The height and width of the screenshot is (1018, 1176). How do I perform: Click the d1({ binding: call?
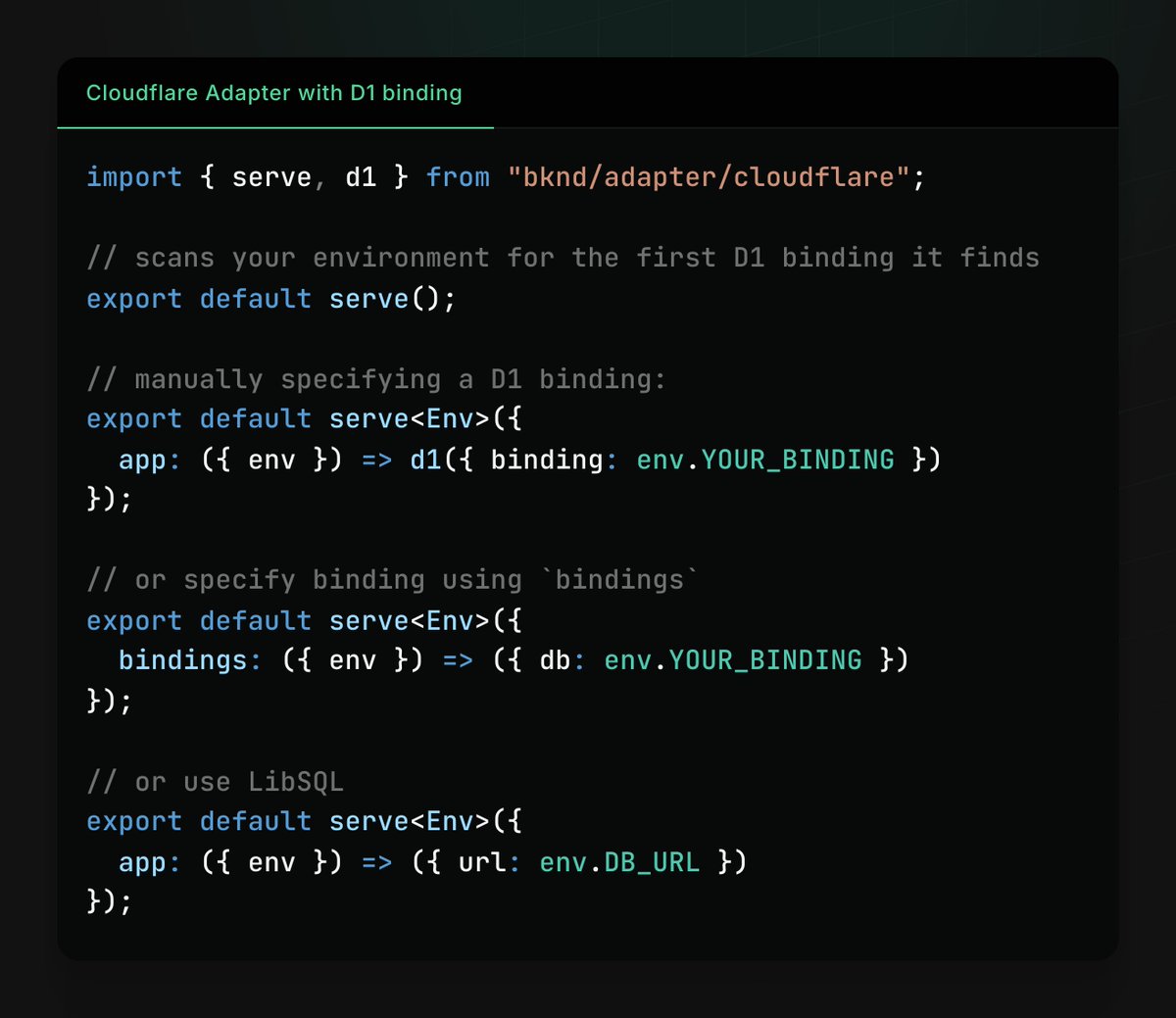(x=514, y=460)
